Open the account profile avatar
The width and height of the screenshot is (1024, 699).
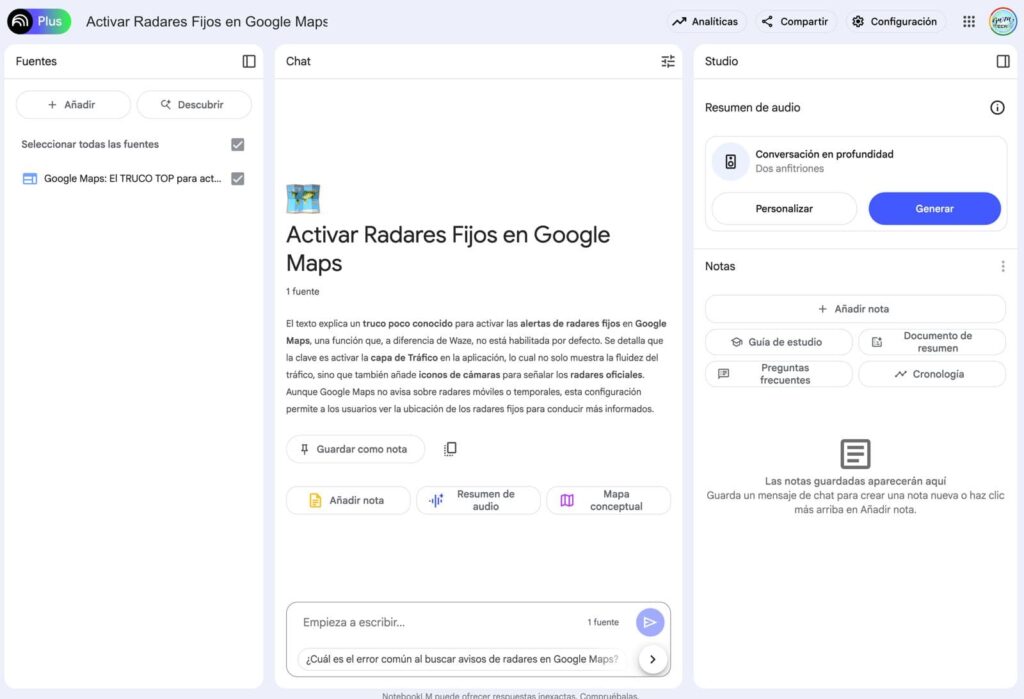(x=1002, y=22)
